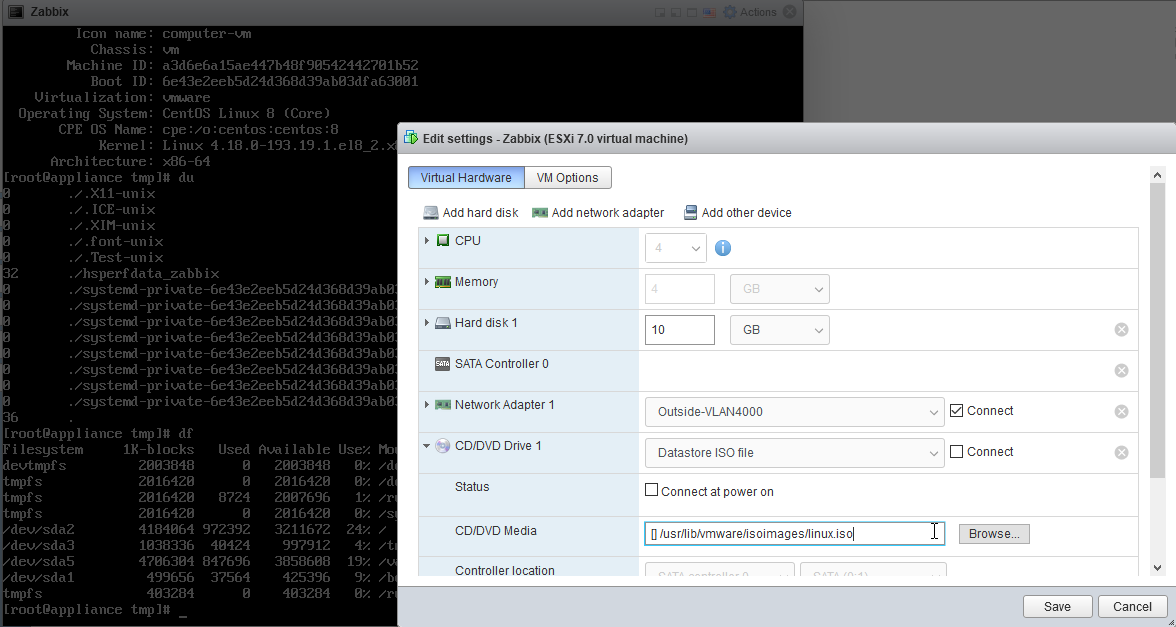This screenshot has width=1176, height=627.
Task: Close the Zabbix console window
Action: [789, 12]
